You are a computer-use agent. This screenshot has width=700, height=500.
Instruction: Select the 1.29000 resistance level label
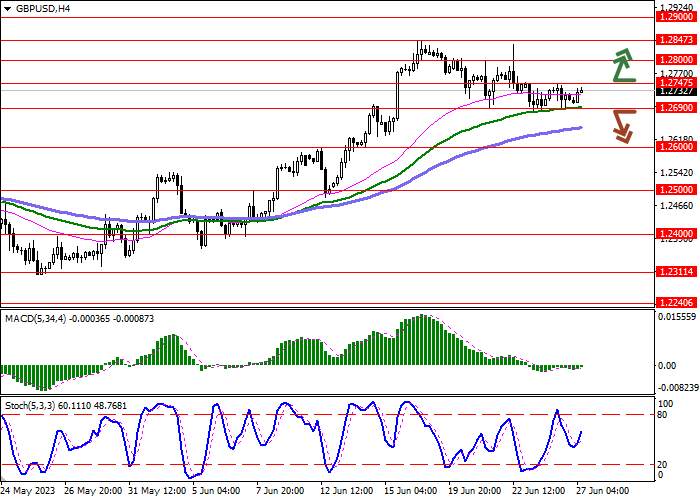click(x=676, y=17)
